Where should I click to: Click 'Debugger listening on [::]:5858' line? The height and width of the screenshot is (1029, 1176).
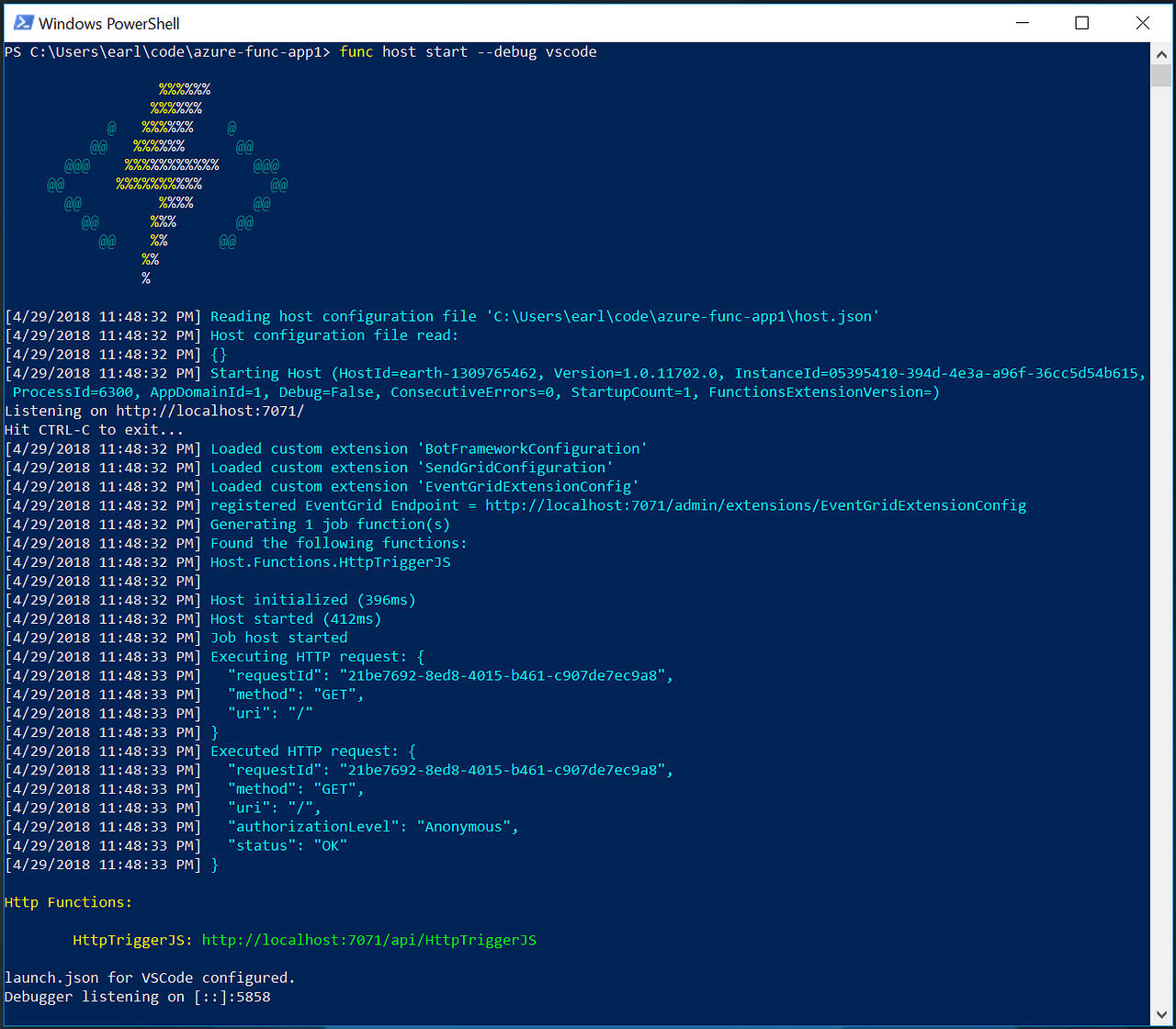click(138, 997)
